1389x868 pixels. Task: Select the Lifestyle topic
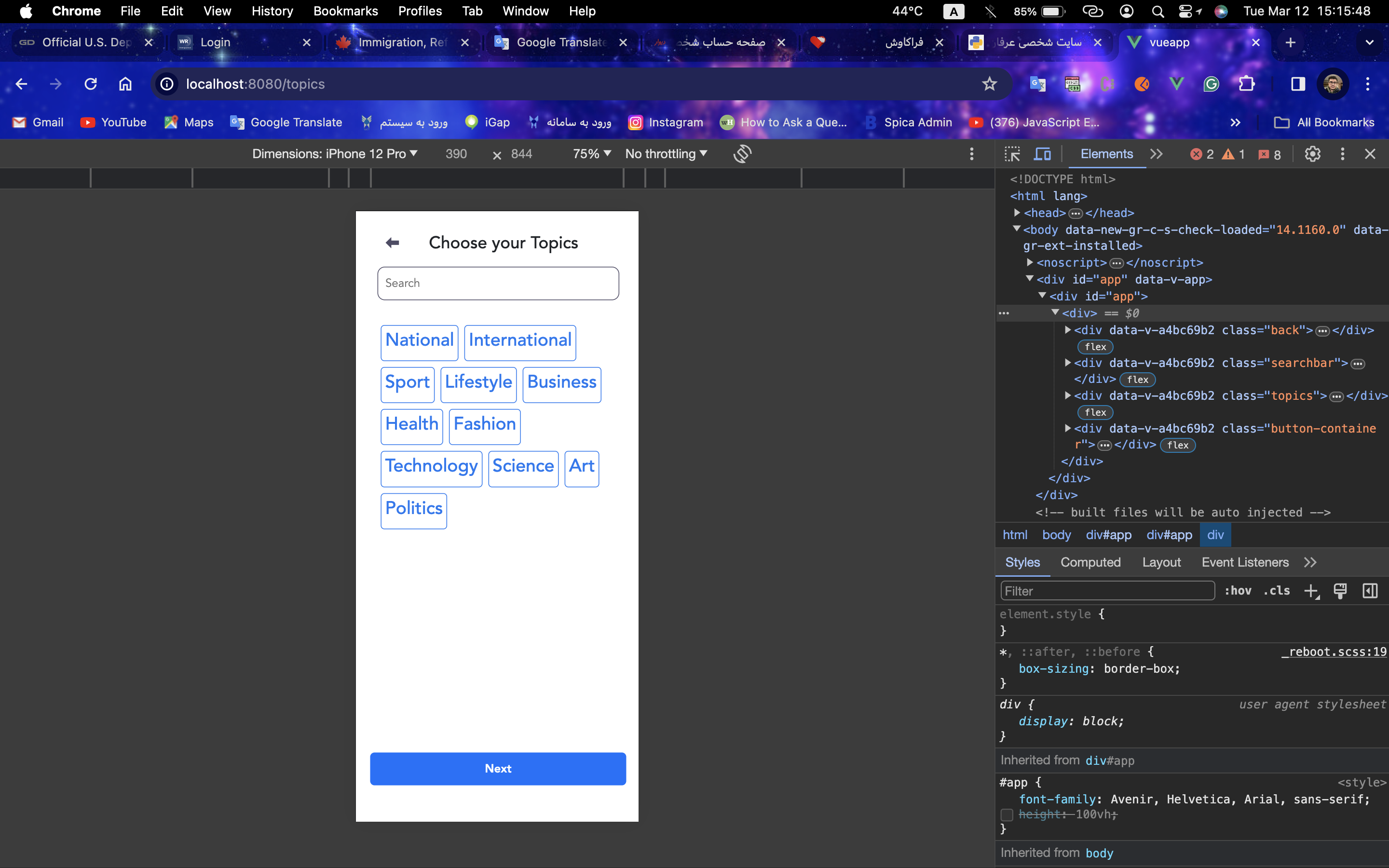click(479, 385)
